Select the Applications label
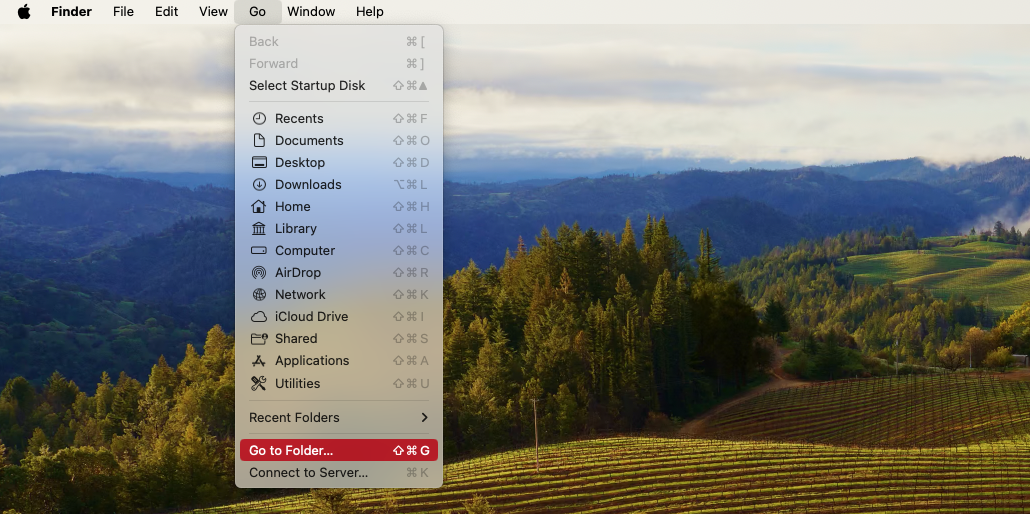 point(312,361)
